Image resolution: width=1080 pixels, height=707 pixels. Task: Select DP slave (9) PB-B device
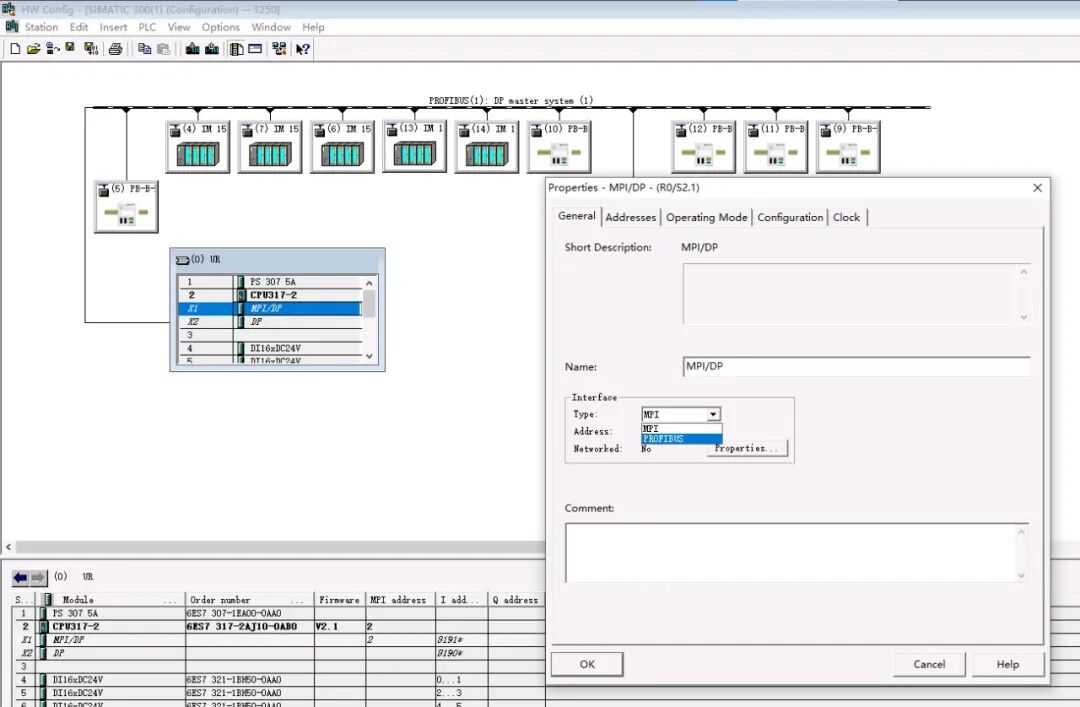(848, 147)
